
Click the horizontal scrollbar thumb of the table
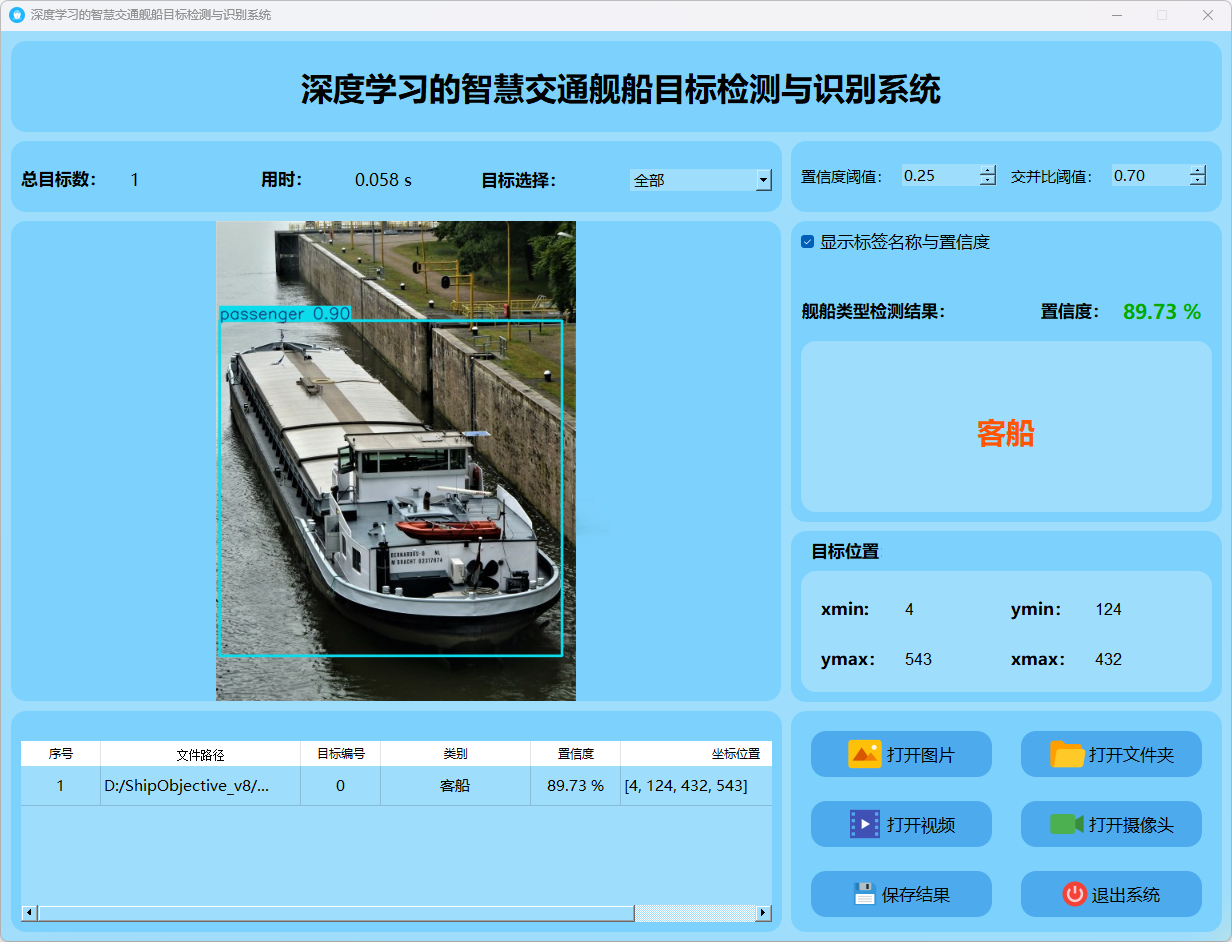click(336, 913)
